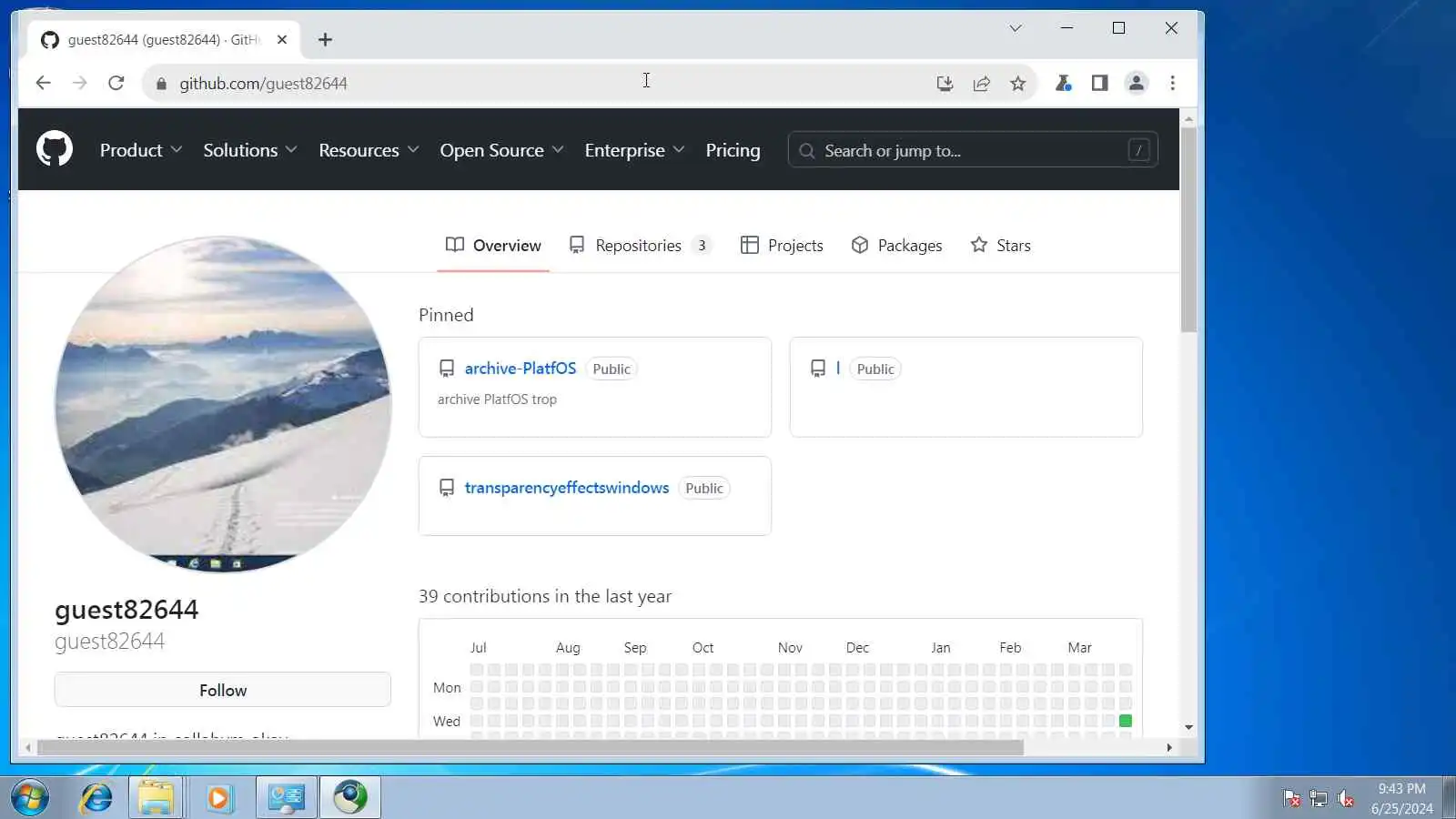Image resolution: width=1456 pixels, height=819 pixels.
Task: Click the Public badge next to transparencyeffectswindows
Action: (x=704, y=488)
